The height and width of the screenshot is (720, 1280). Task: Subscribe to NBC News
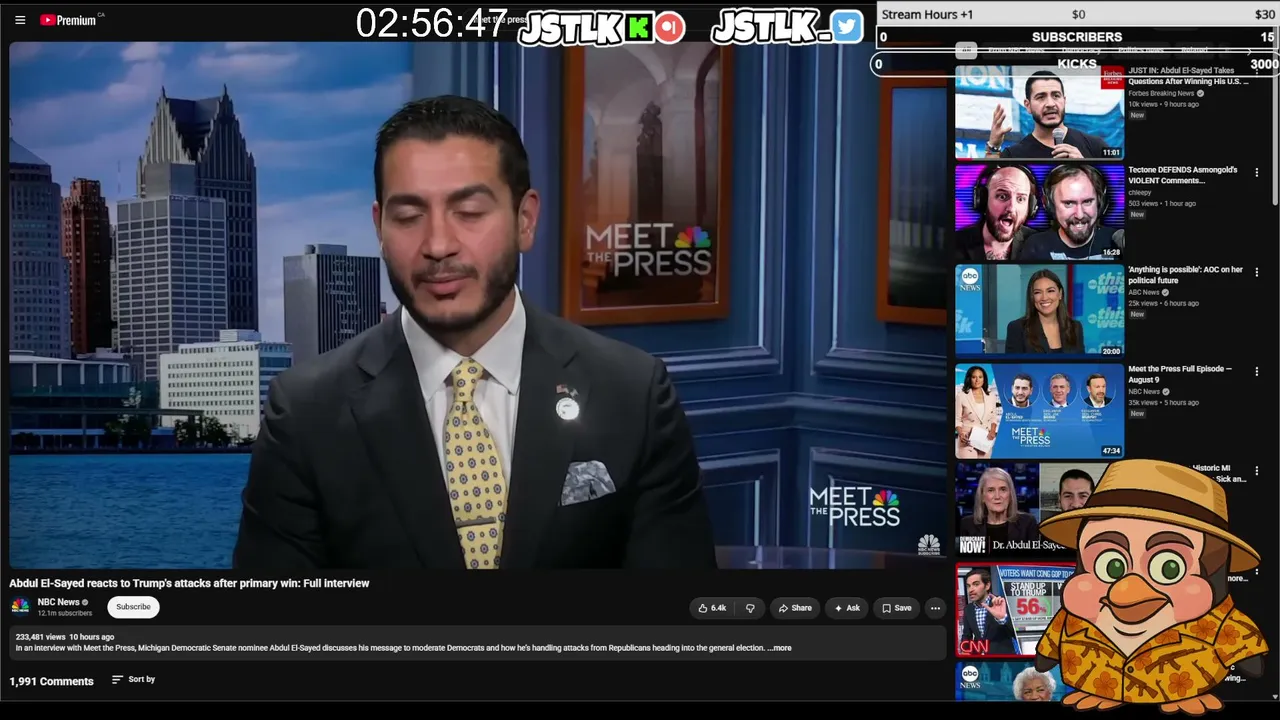(133, 607)
